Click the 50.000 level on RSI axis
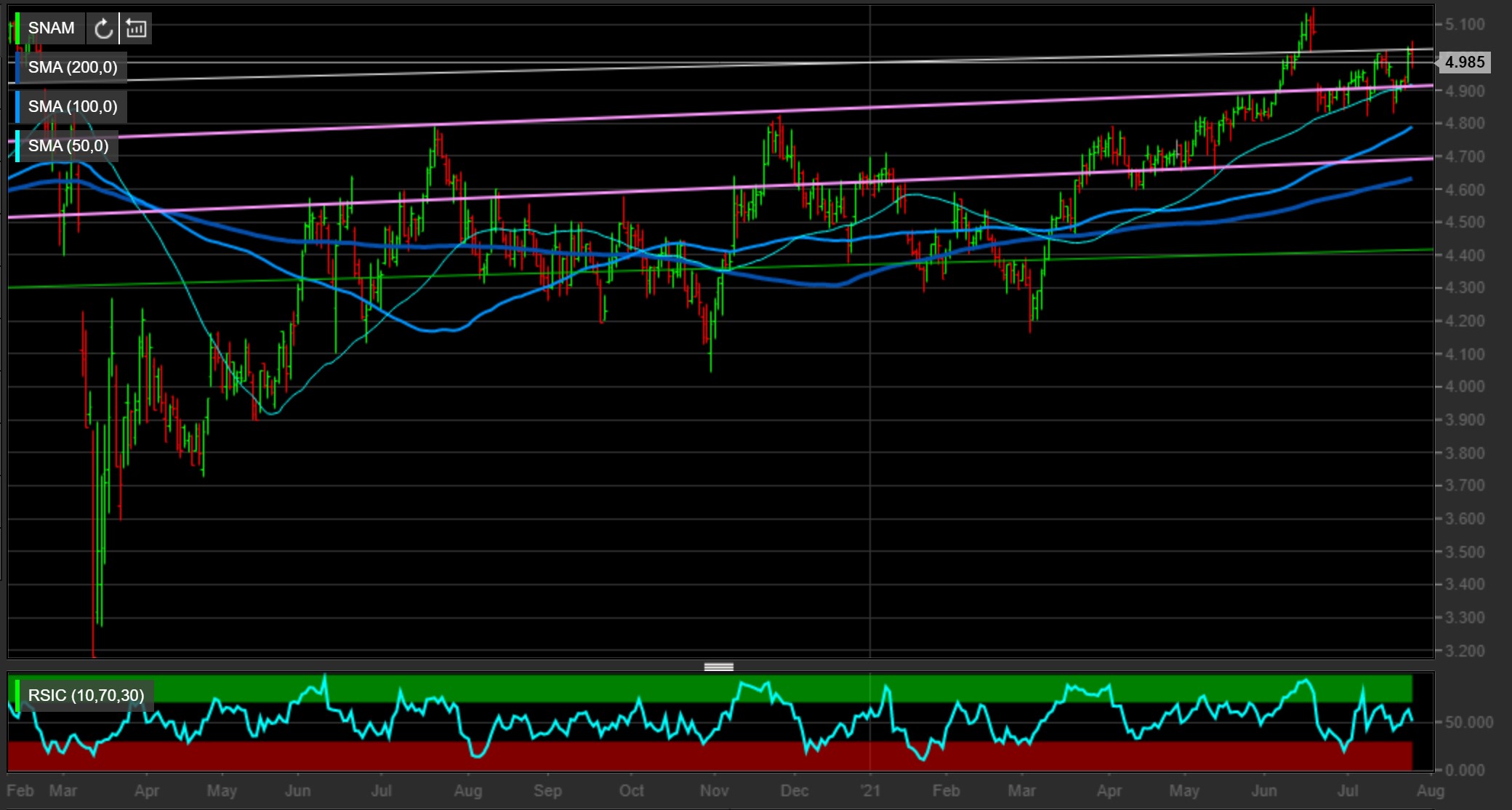This screenshot has height=810, width=1512. click(1469, 722)
